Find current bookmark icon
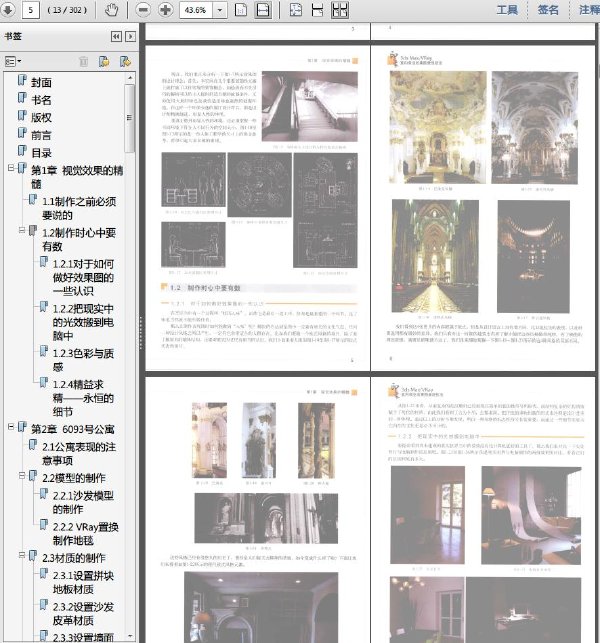The image size is (600, 643). (x=125, y=62)
